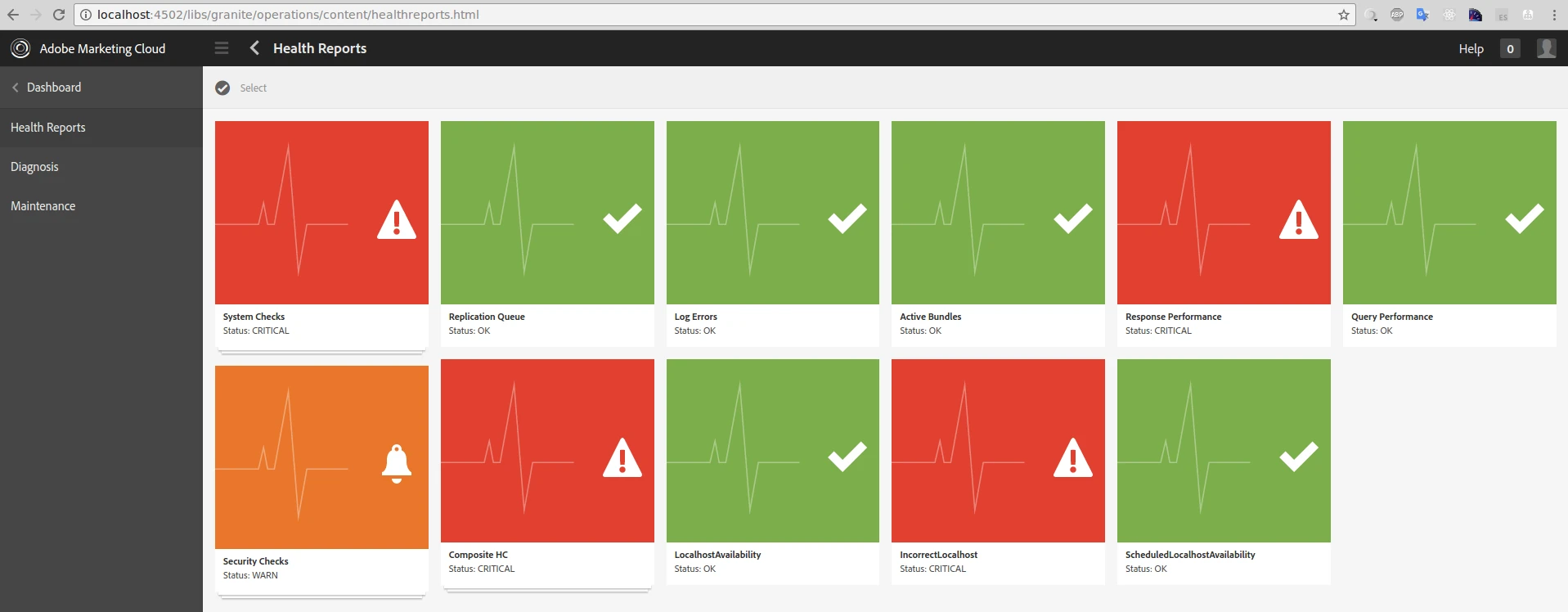Viewport: 1568px width, 612px height.
Task: Open the IncorrectLocalhost card title
Action: pyautogui.click(x=939, y=555)
